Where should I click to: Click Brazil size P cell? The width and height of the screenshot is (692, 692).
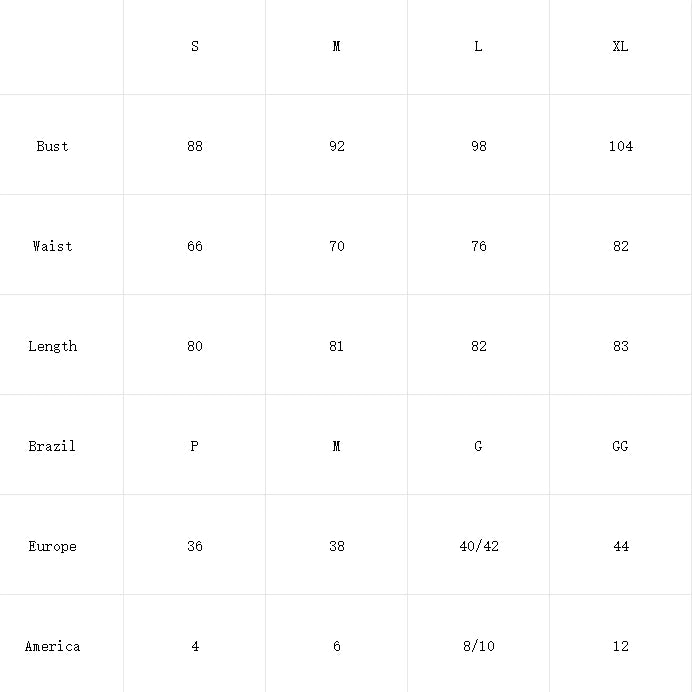(x=194, y=446)
